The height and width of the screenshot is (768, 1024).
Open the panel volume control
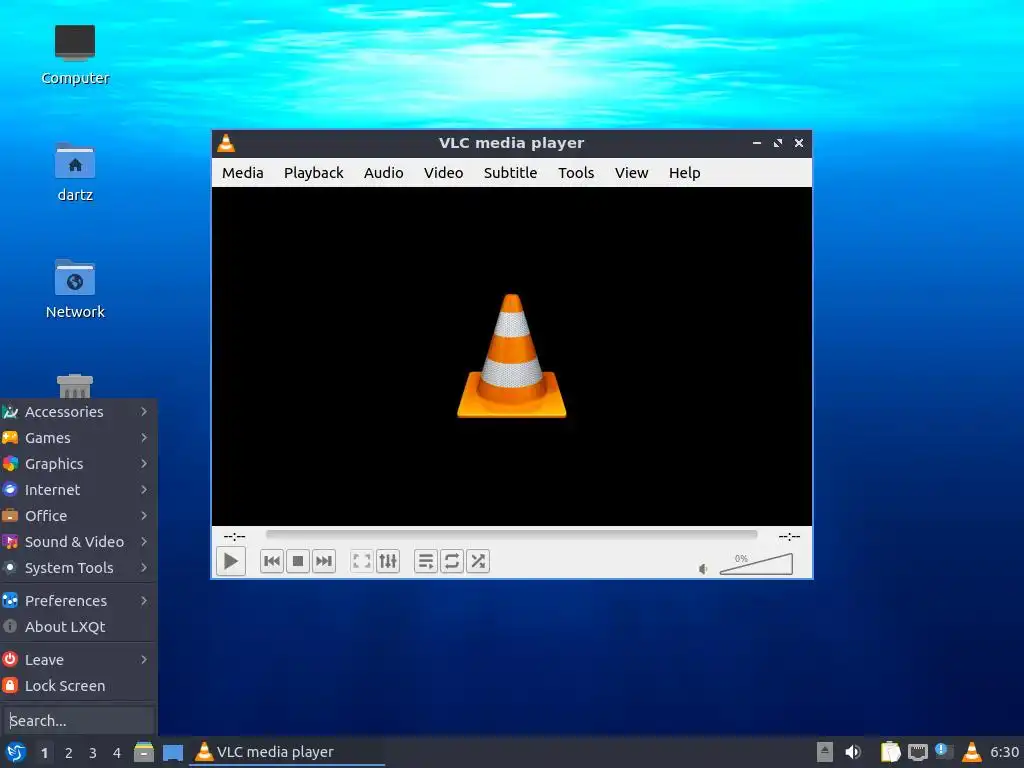(x=853, y=752)
